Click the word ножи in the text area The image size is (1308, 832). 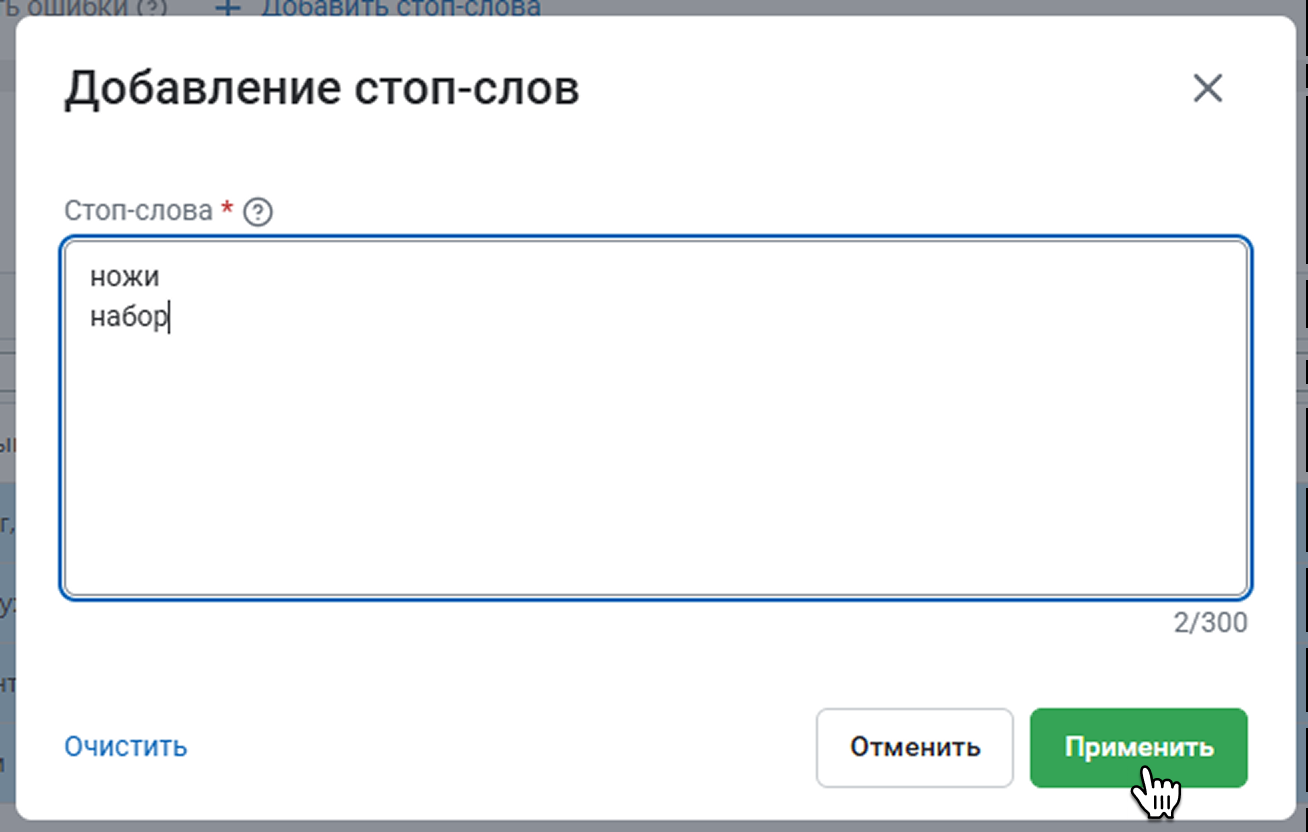coord(124,276)
